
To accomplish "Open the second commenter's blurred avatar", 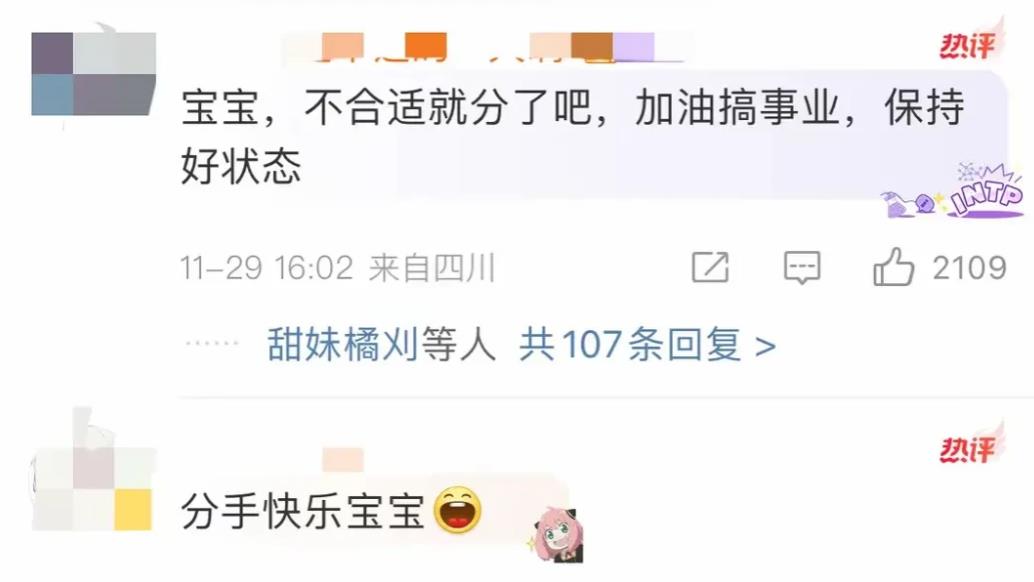I will (x=92, y=488).
